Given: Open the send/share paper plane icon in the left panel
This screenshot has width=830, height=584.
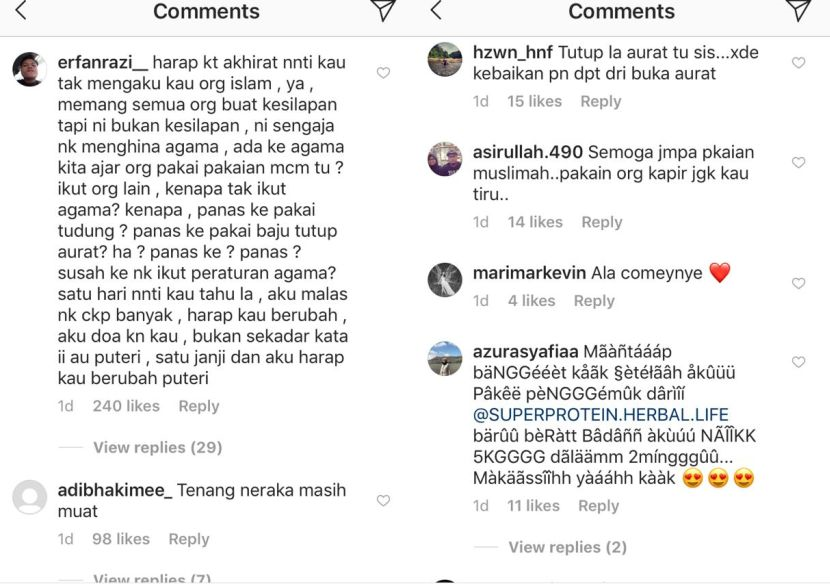Looking at the screenshot, I should coord(383,10).
